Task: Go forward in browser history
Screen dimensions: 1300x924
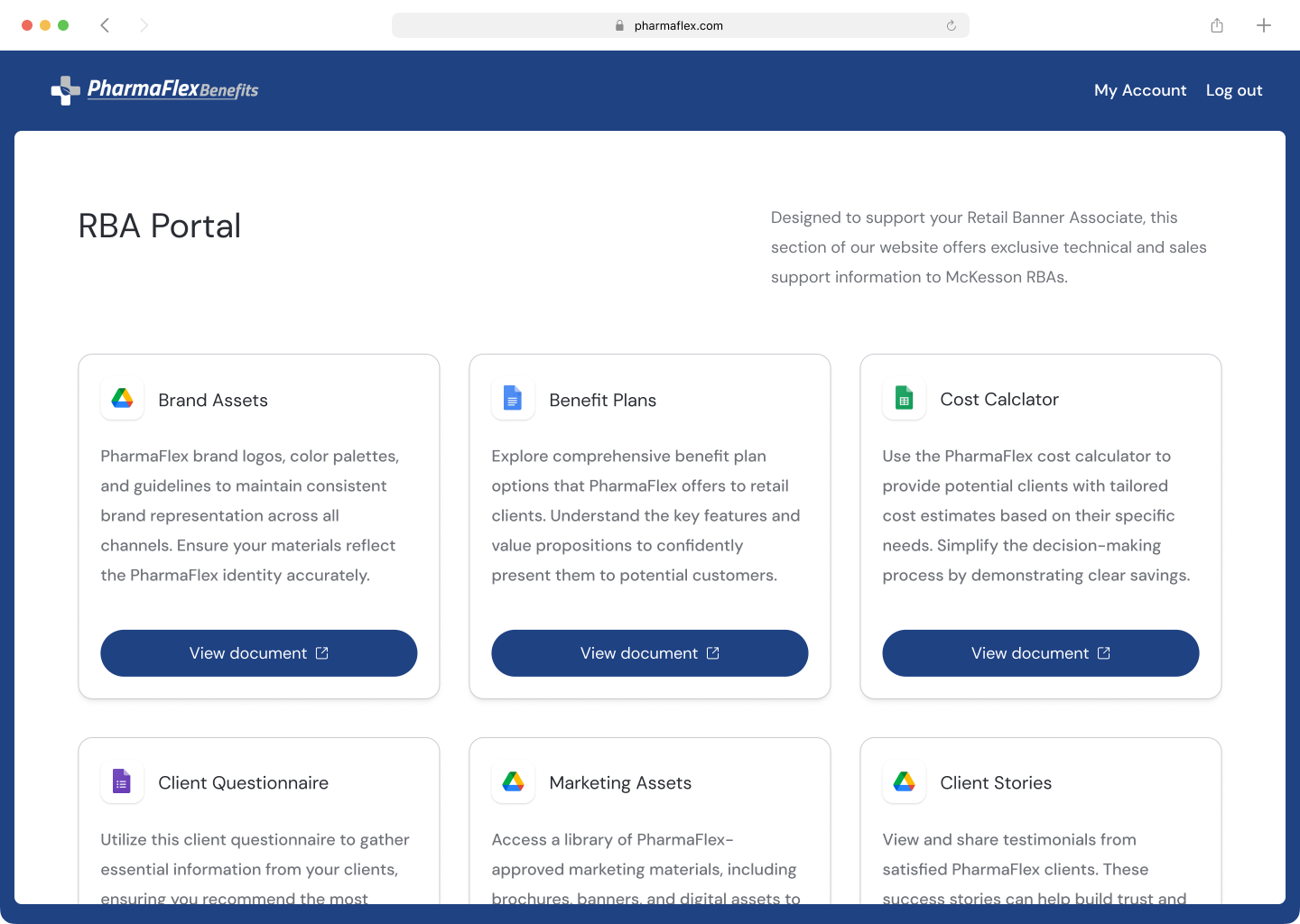Action: pos(144,25)
